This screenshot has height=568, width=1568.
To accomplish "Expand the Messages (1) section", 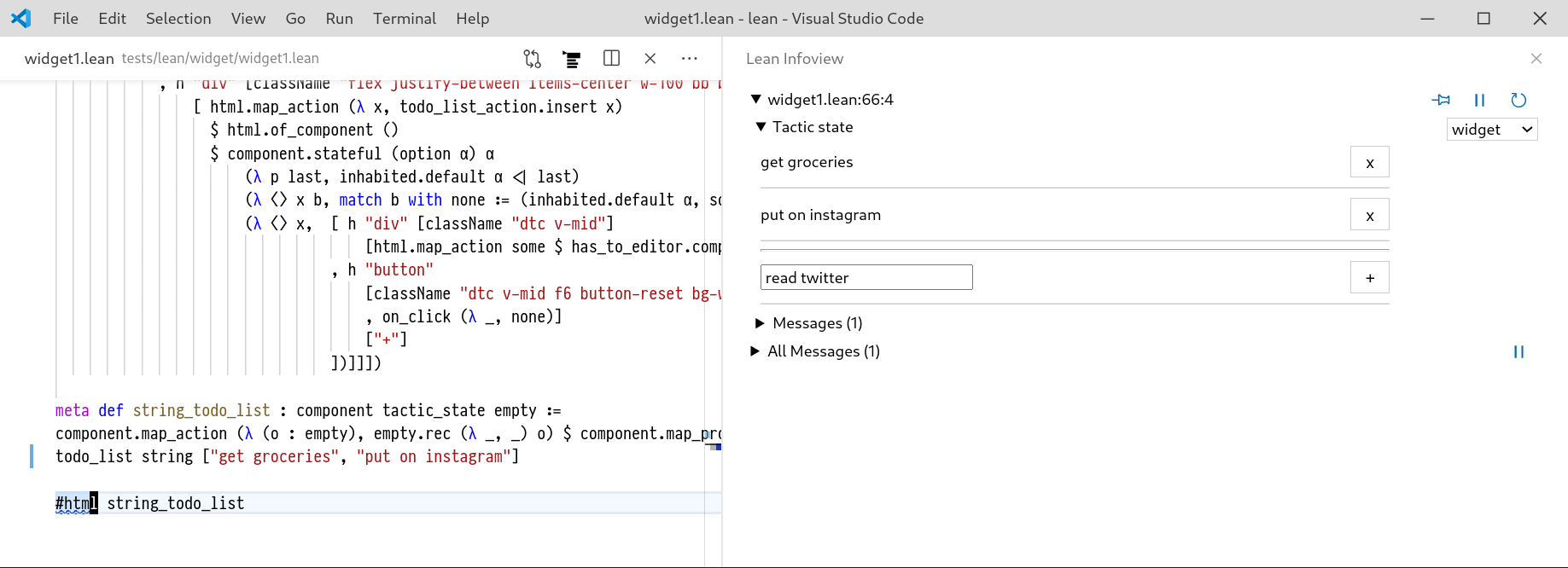I will (x=761, y=323).
